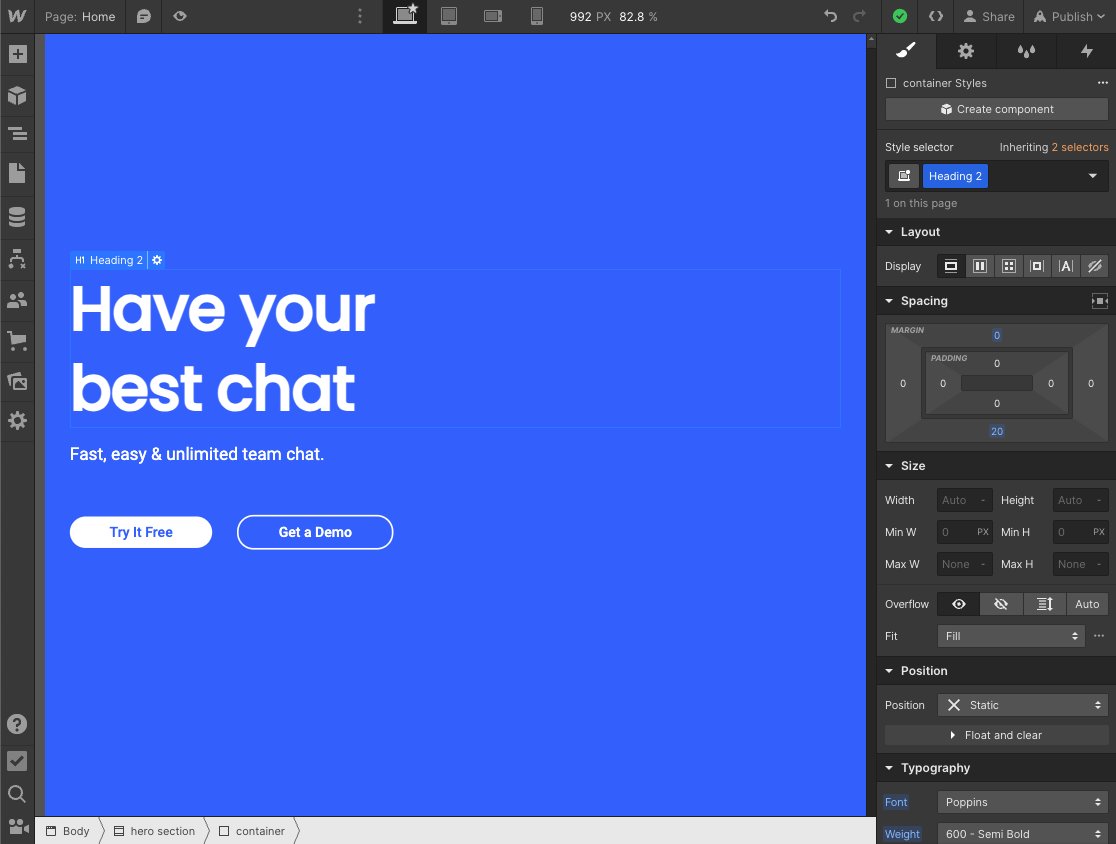
Task: Set overflow to Scroll
Action: coord(1045,604)
